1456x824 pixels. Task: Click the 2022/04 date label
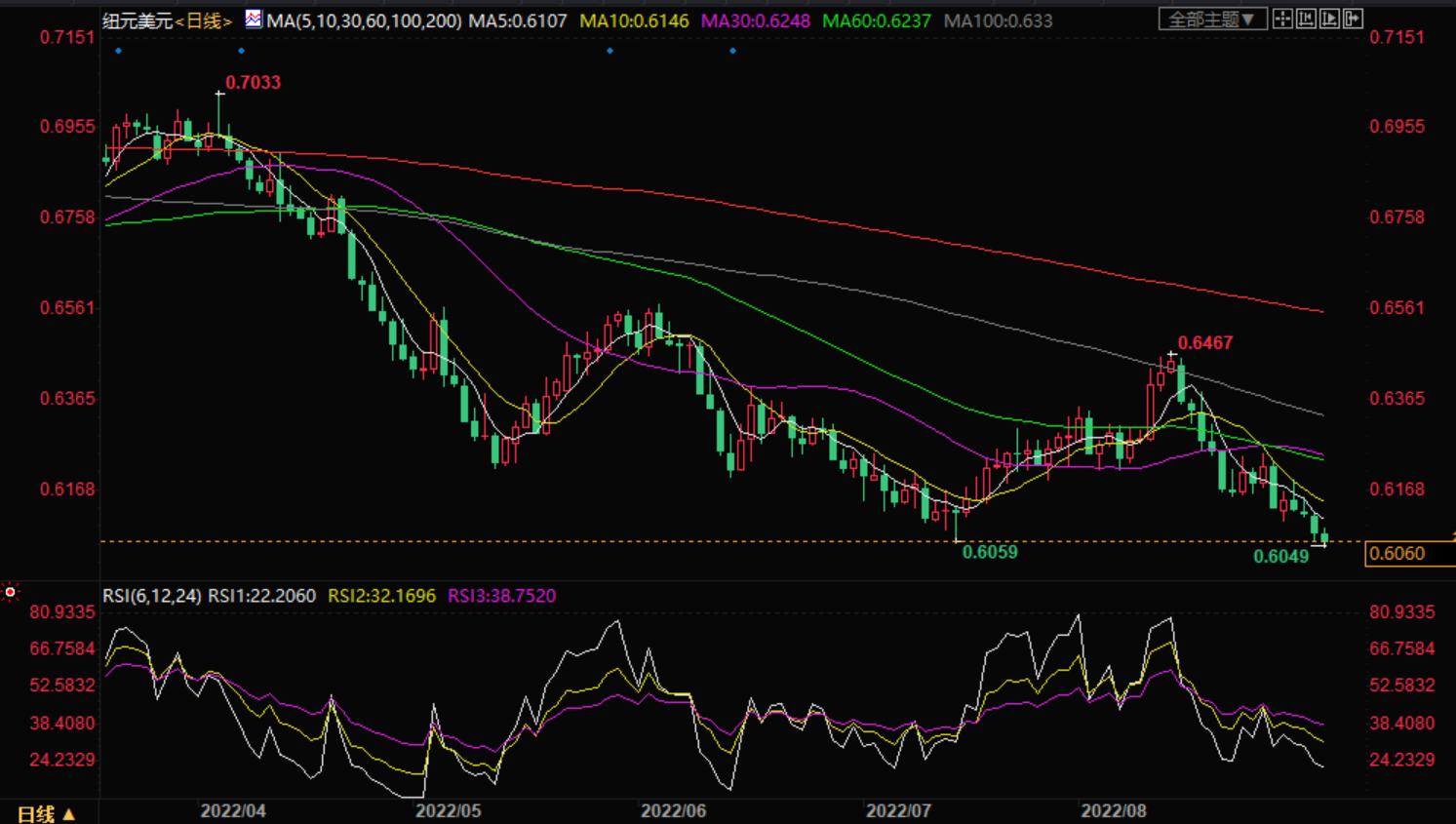pyautogui.click(x=233, y=811)
